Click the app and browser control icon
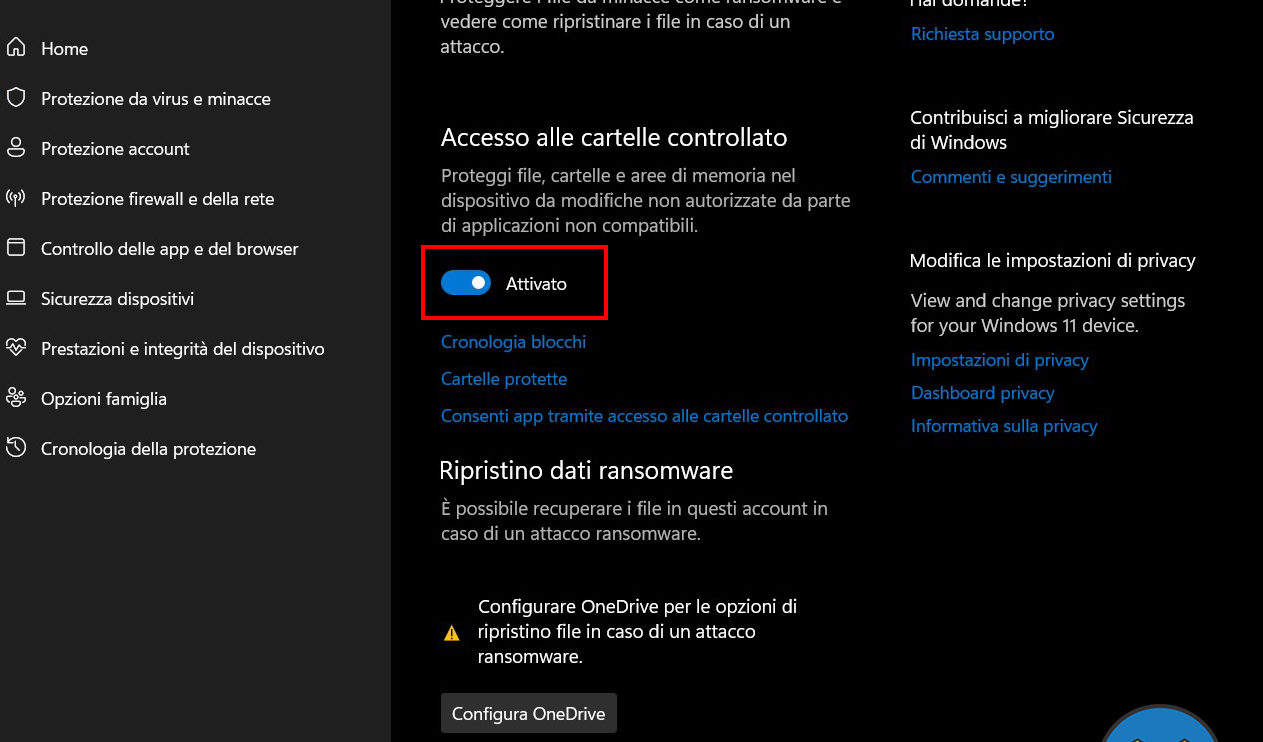Image resolution: width=1263 pixels, height=742 pixels. (x=15, y=248)
